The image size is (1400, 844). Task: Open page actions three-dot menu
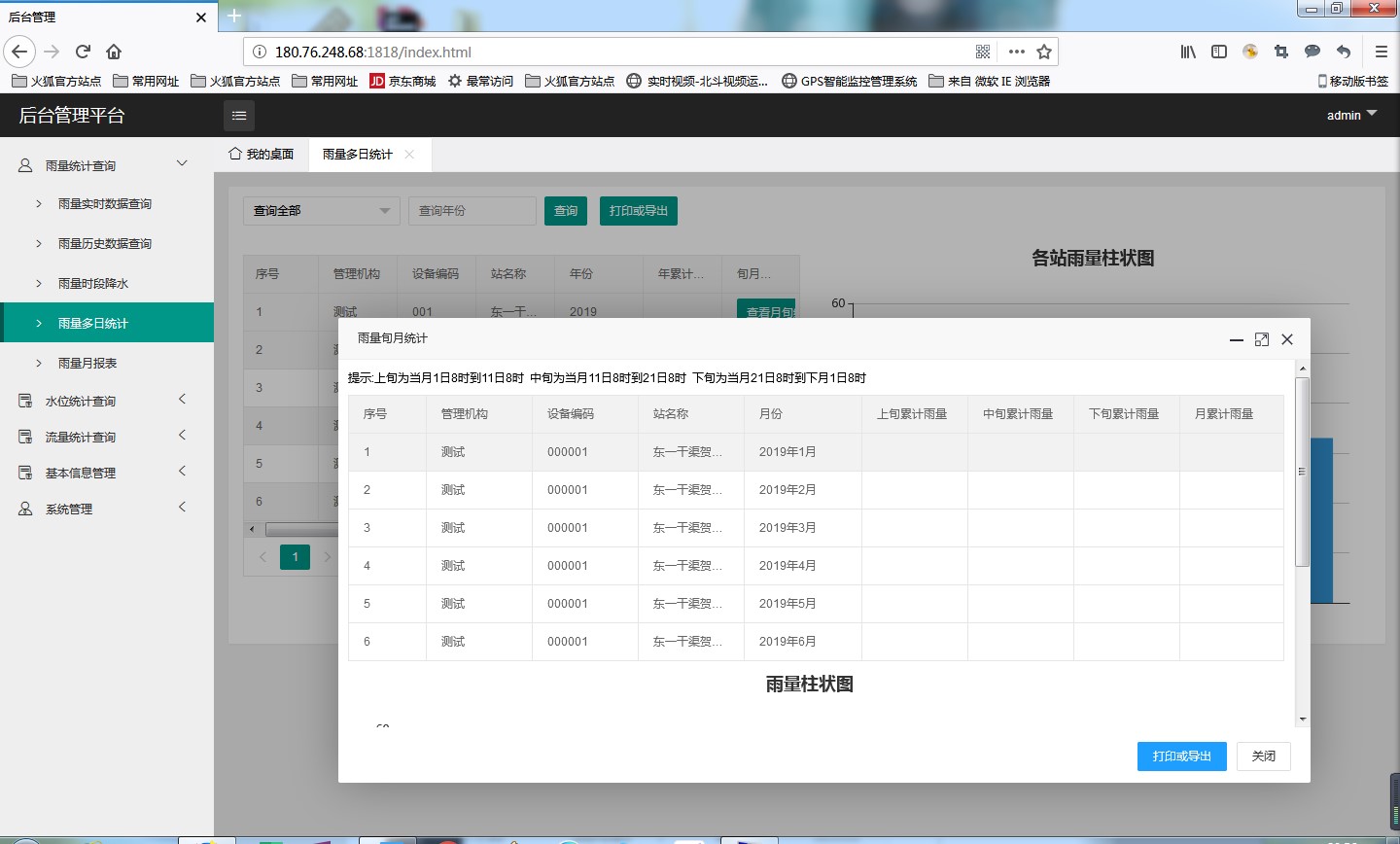click(1017, 52)
